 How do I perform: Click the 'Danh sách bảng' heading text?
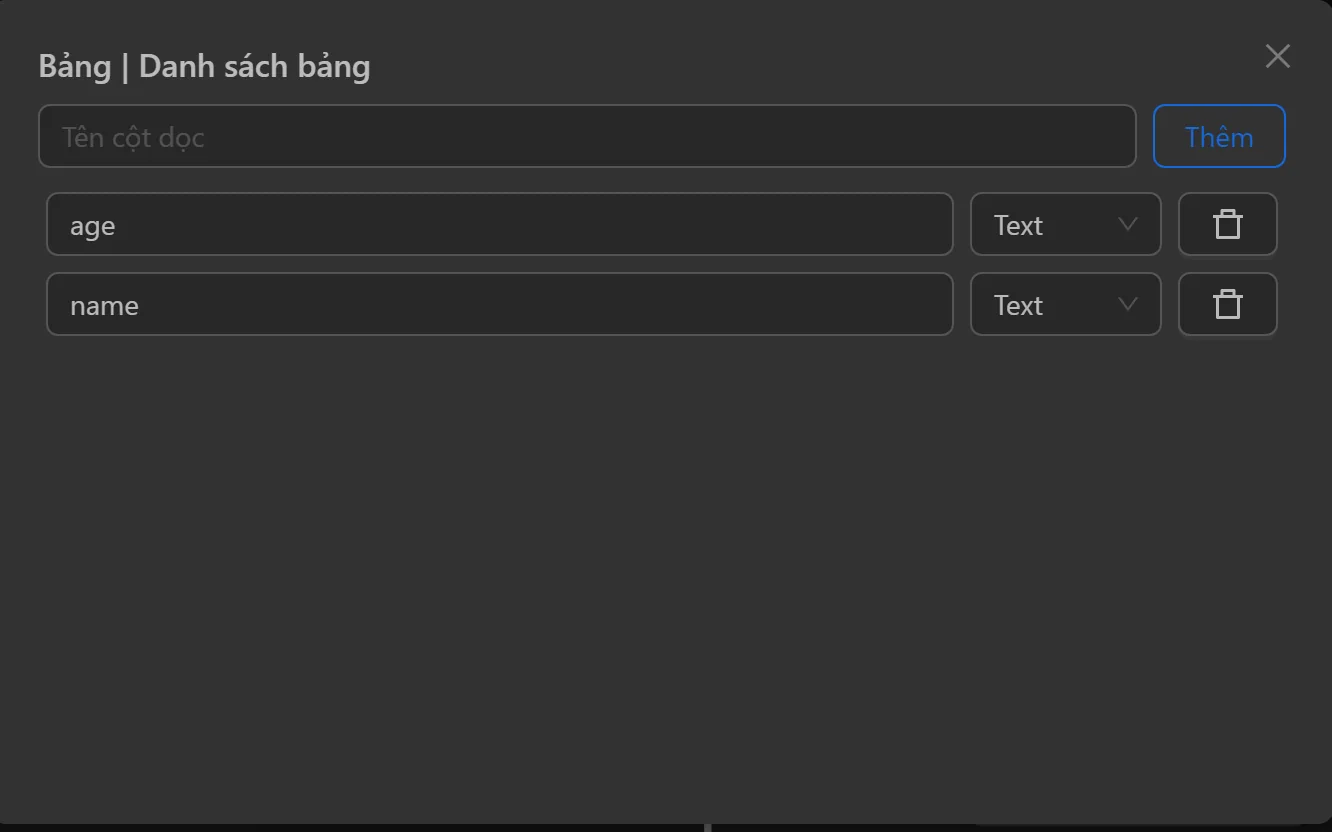click(254, 67)
